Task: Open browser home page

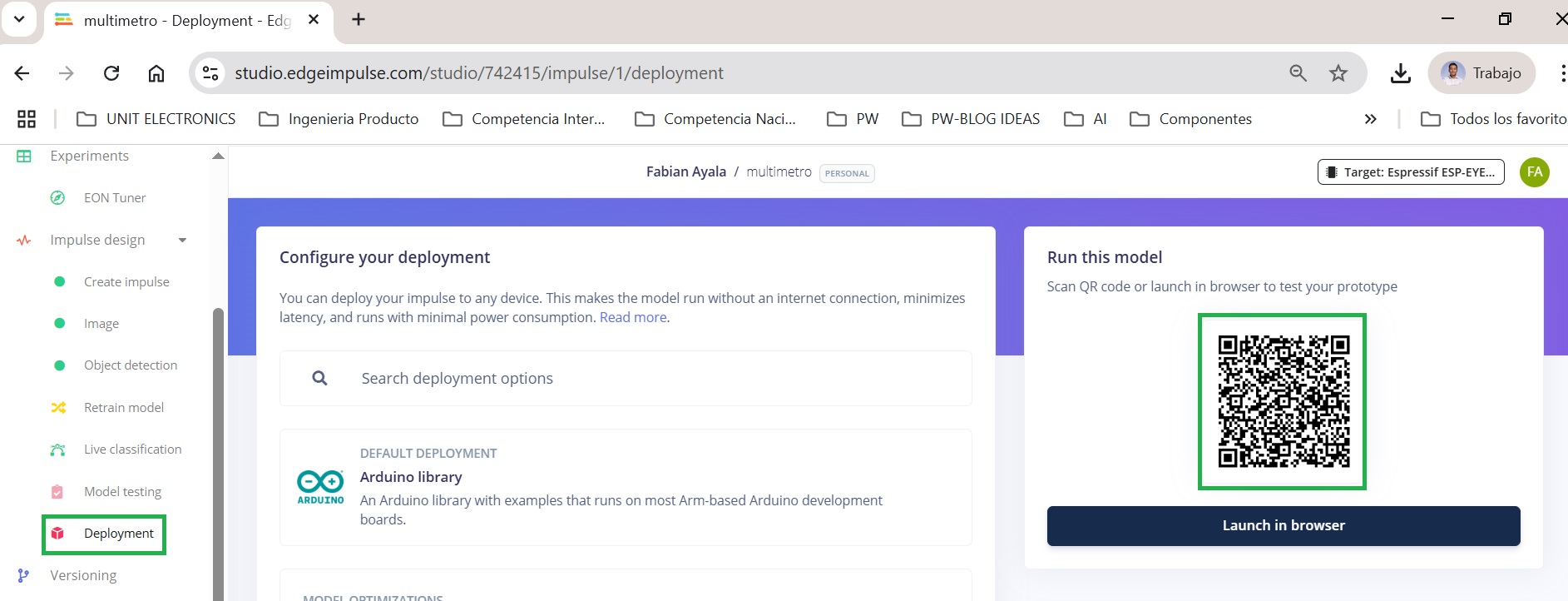Action: coord(156,73)
